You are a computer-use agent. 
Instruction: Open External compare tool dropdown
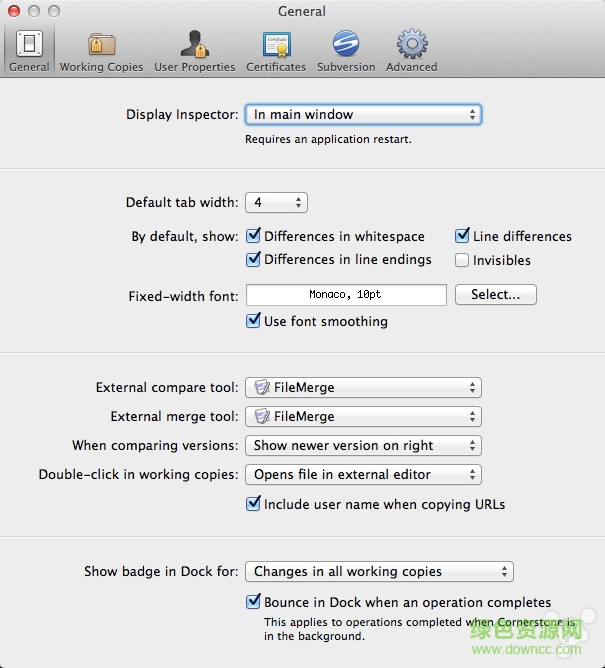[363, 387]
